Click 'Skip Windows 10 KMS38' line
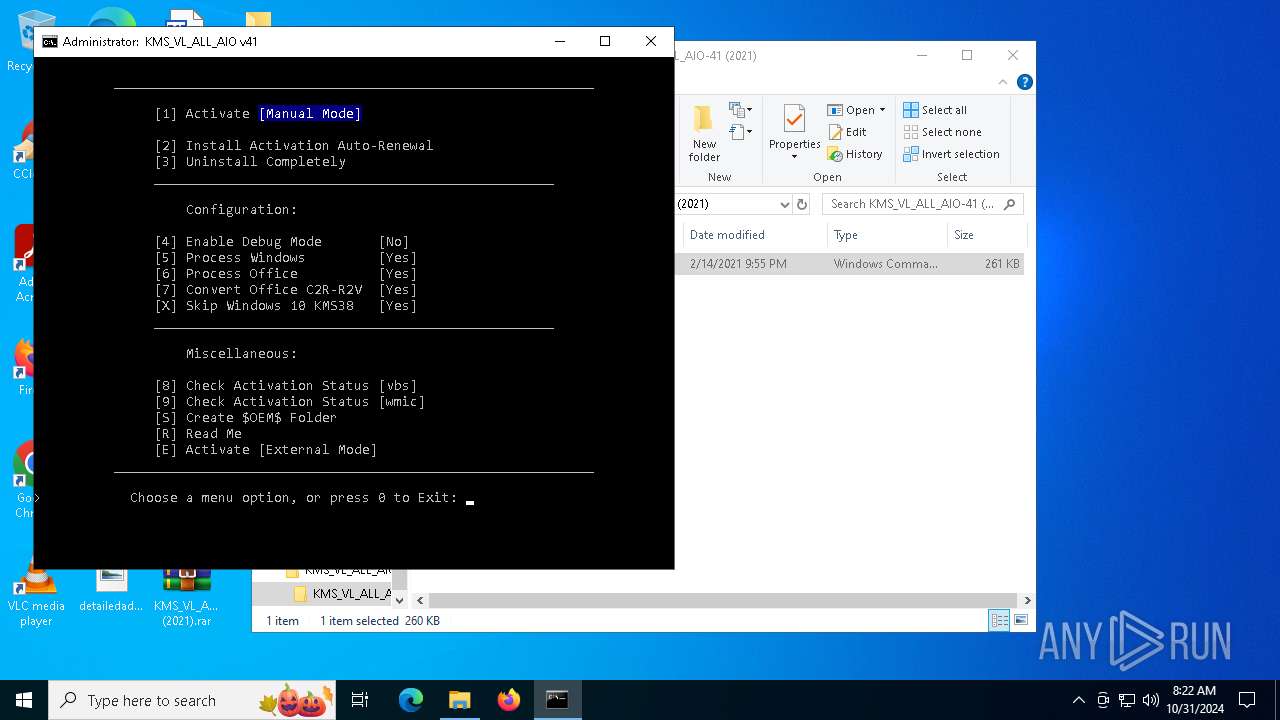 pyautogui.click(x=286, y=306)
